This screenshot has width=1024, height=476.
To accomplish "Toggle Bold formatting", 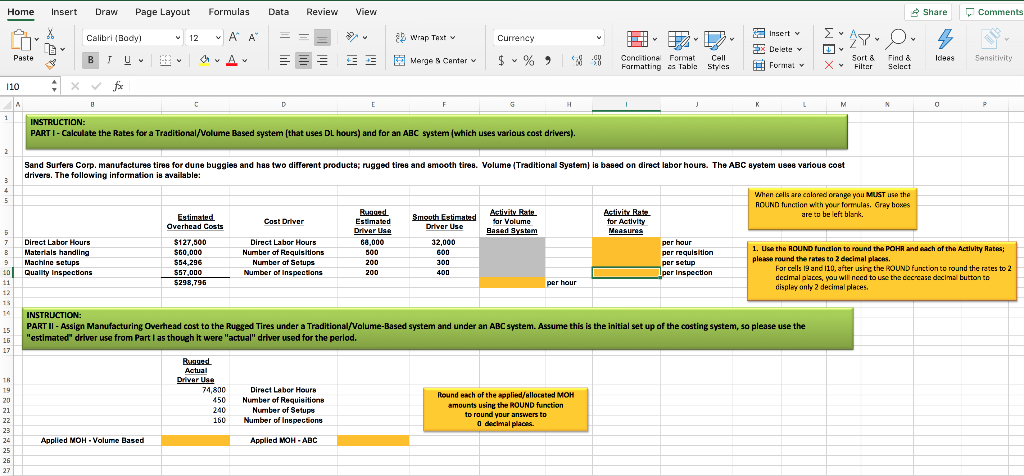I will point(91,61).
